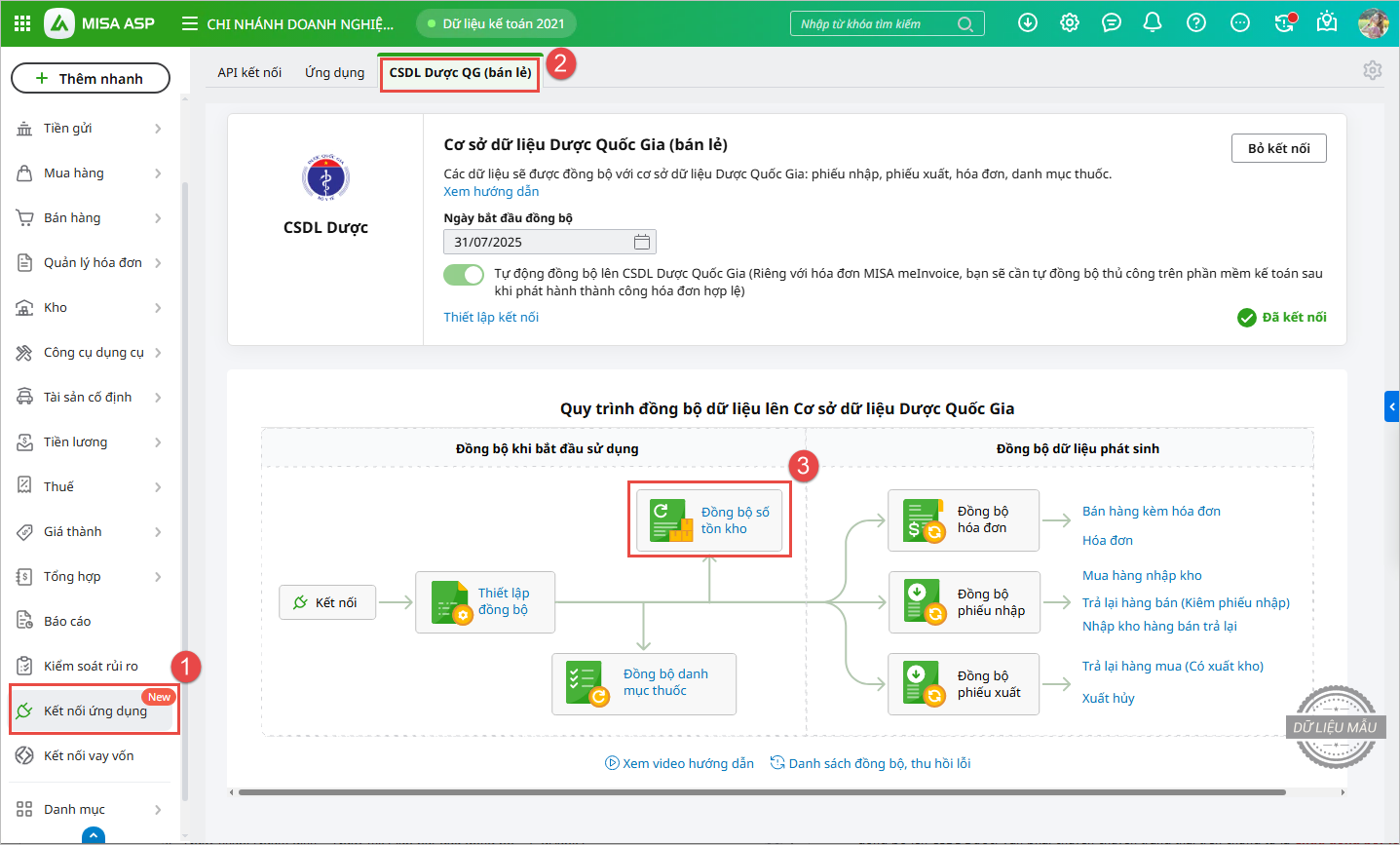Screen dimensions: 1400x845
Task: Open the help question mark icon
Action: (x=1196, y=22)
